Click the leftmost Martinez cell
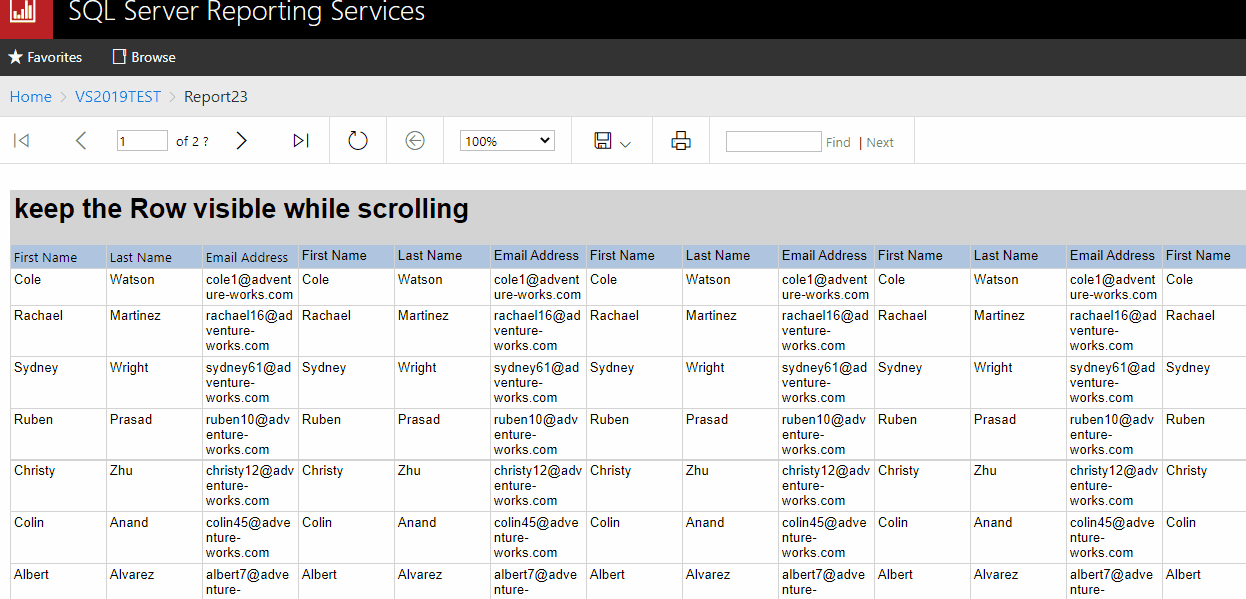 [x=154, y=331]
